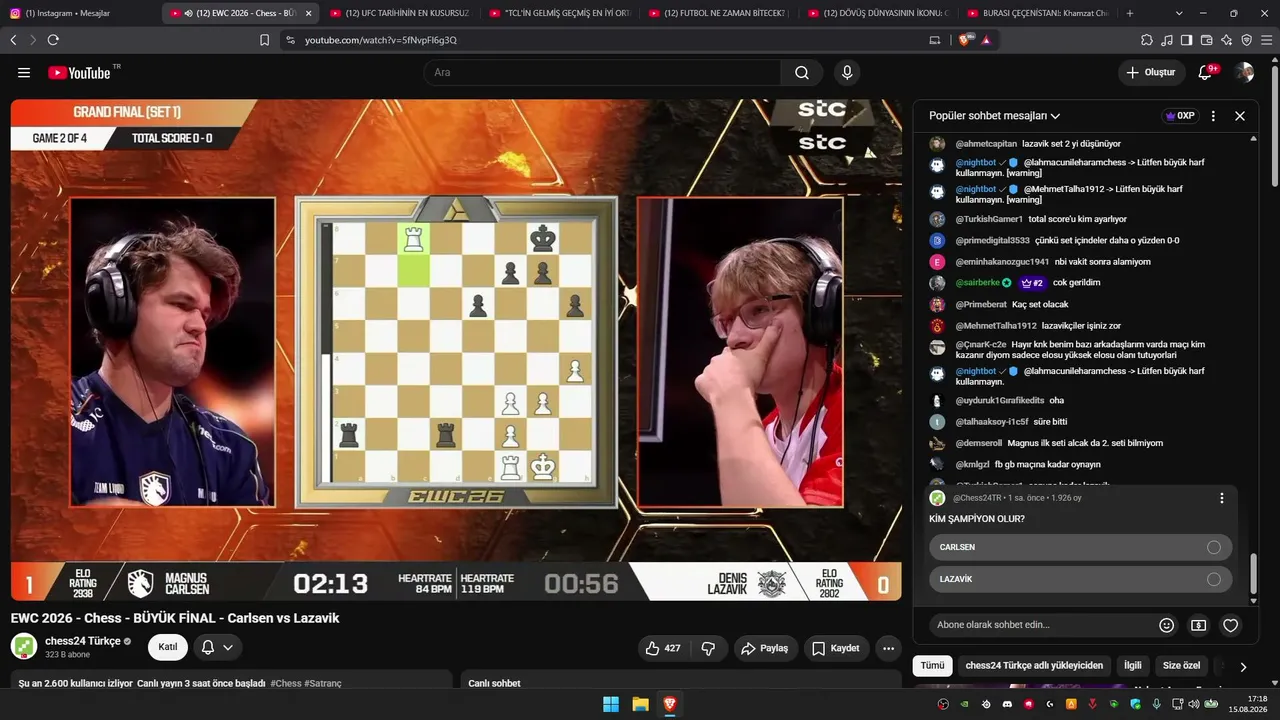Close the EWC 2026 Chess tab

(308, 13)
